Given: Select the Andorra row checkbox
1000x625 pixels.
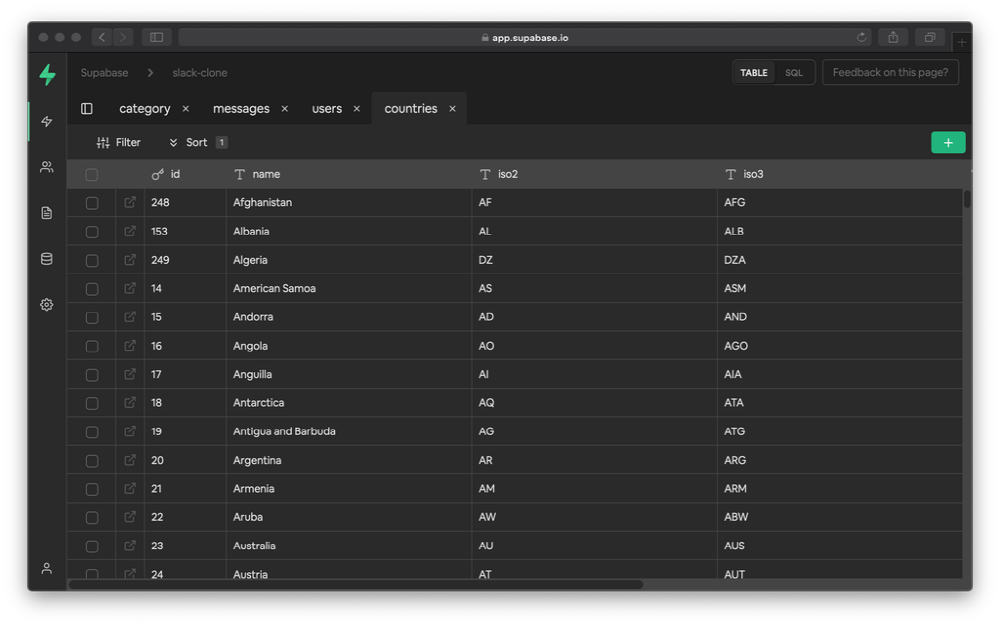Looking at the screenshot, I should coord(92,318).
